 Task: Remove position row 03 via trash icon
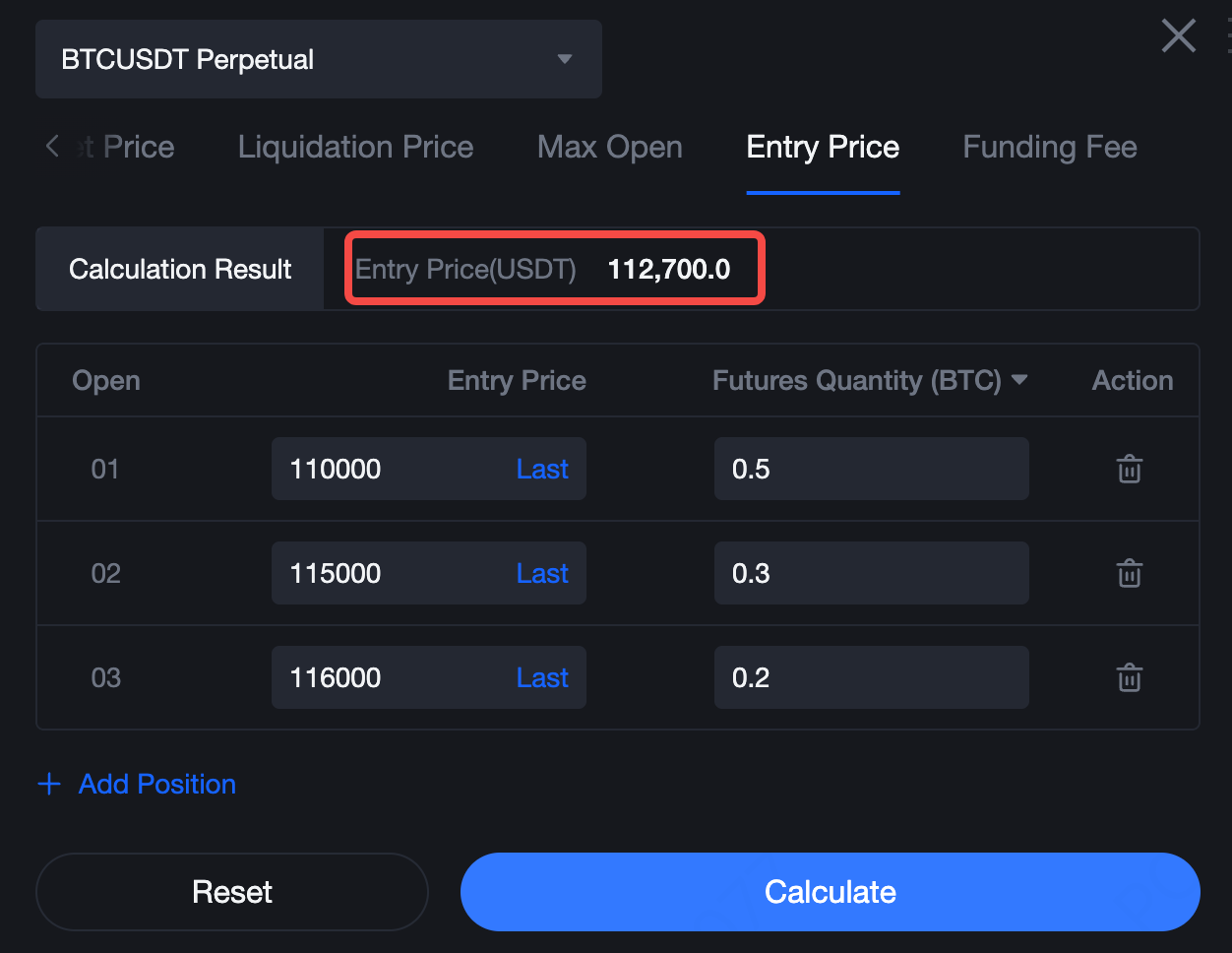(x=1129, y=677)
